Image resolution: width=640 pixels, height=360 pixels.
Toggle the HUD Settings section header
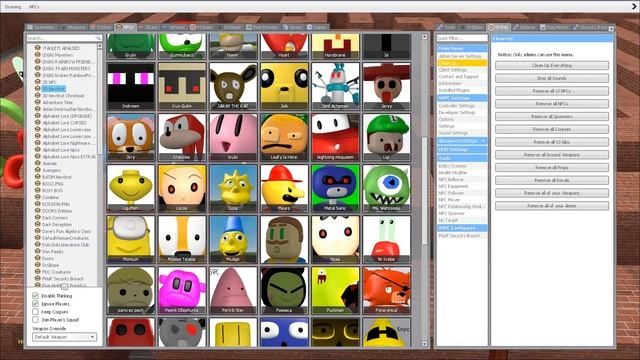(462, 150)
